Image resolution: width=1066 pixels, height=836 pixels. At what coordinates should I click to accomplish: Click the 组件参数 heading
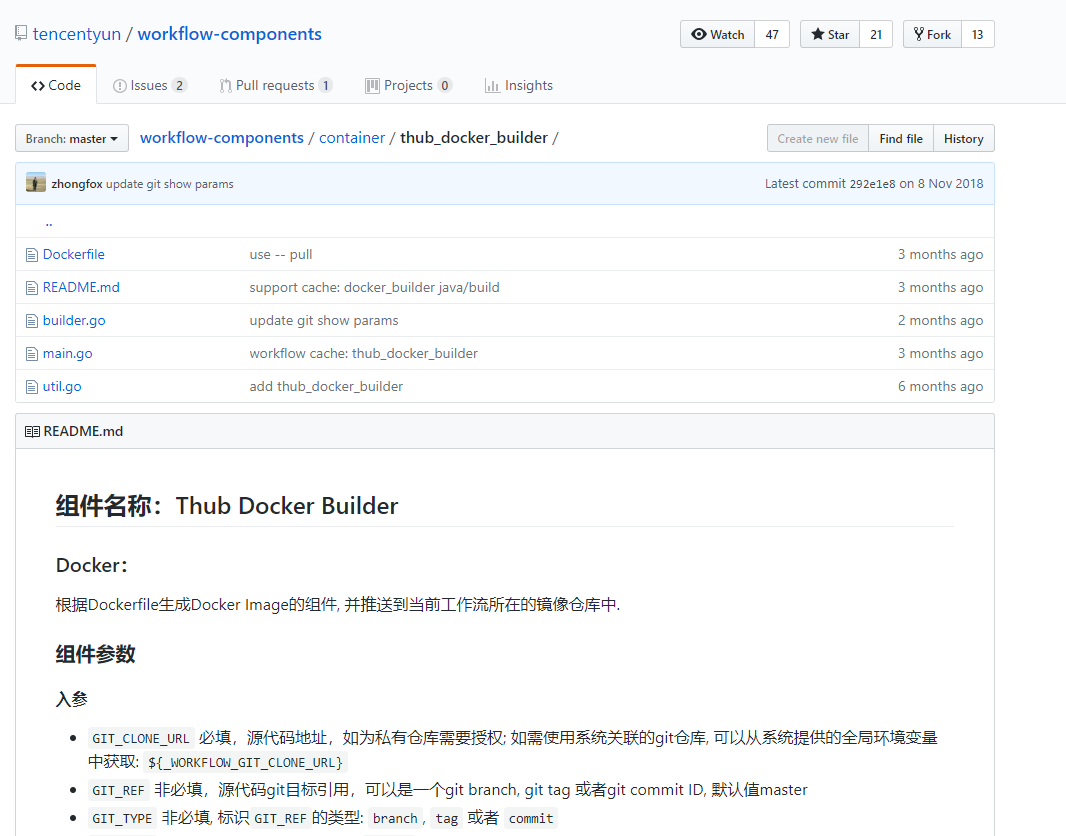(x=95, y=654)
